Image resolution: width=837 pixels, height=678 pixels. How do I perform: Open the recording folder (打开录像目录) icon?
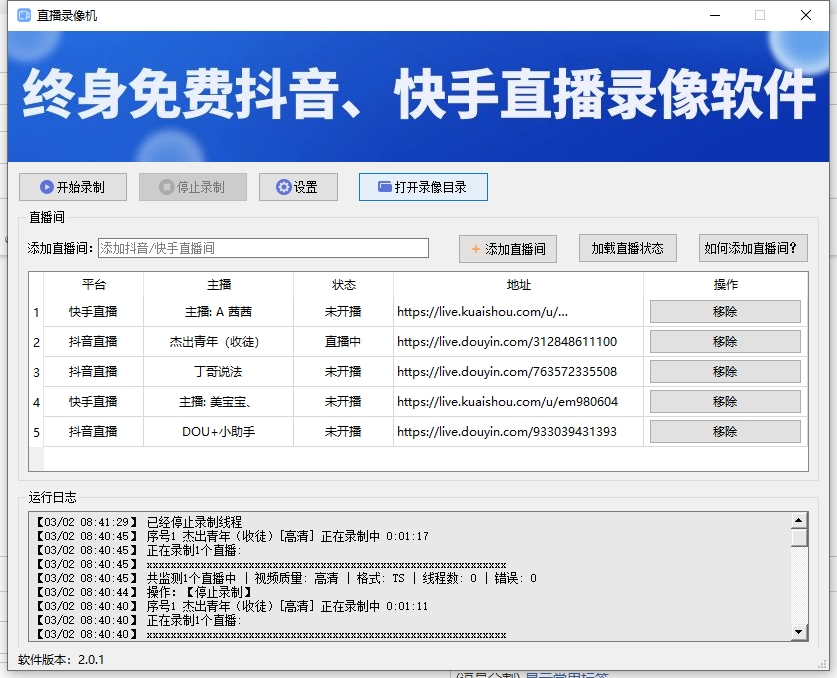pyautogui.click(x=384, y=187)
